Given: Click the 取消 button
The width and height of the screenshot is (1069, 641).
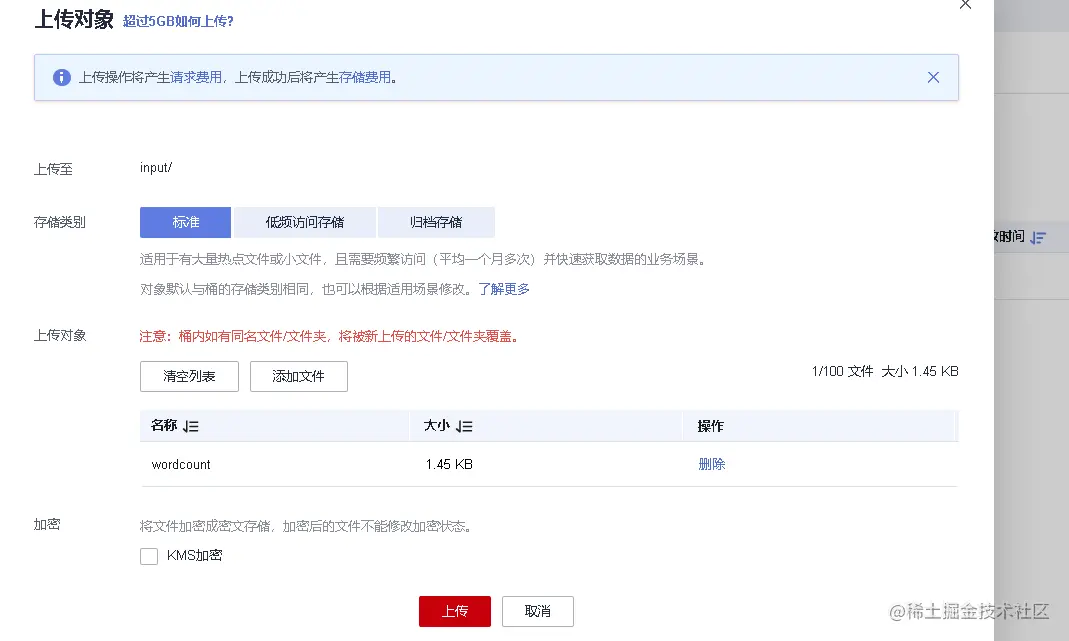Looking at the screenshot, I should [538, 612].
